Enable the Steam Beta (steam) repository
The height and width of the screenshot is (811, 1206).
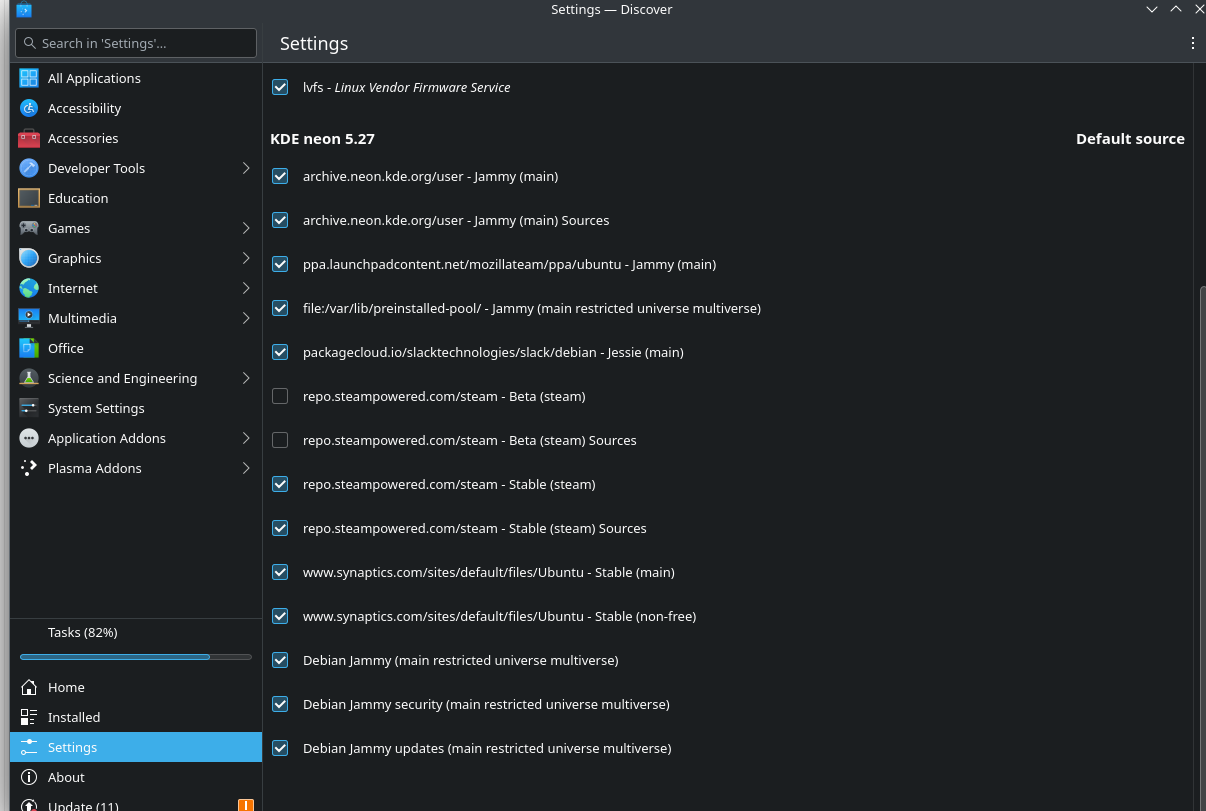(280, 396)
